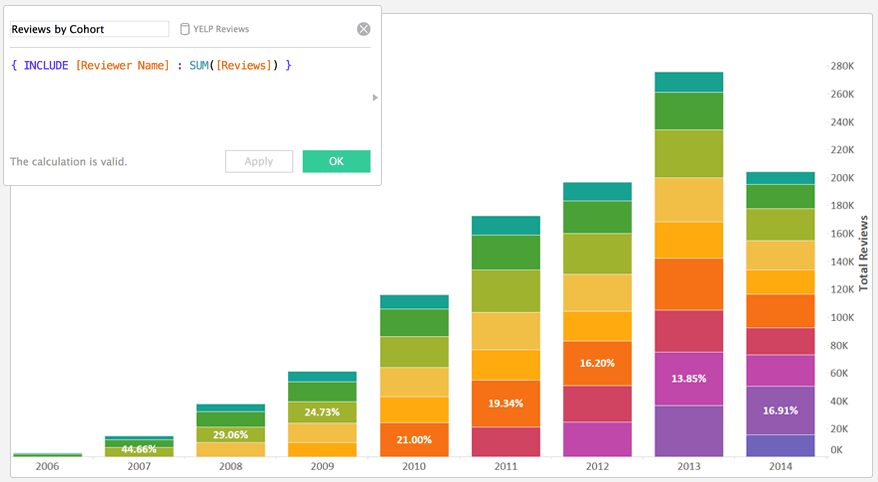The image size is (878, 482).
Task: Select the 16.20% segment in 2012
Action: click(x=597, y=363)
